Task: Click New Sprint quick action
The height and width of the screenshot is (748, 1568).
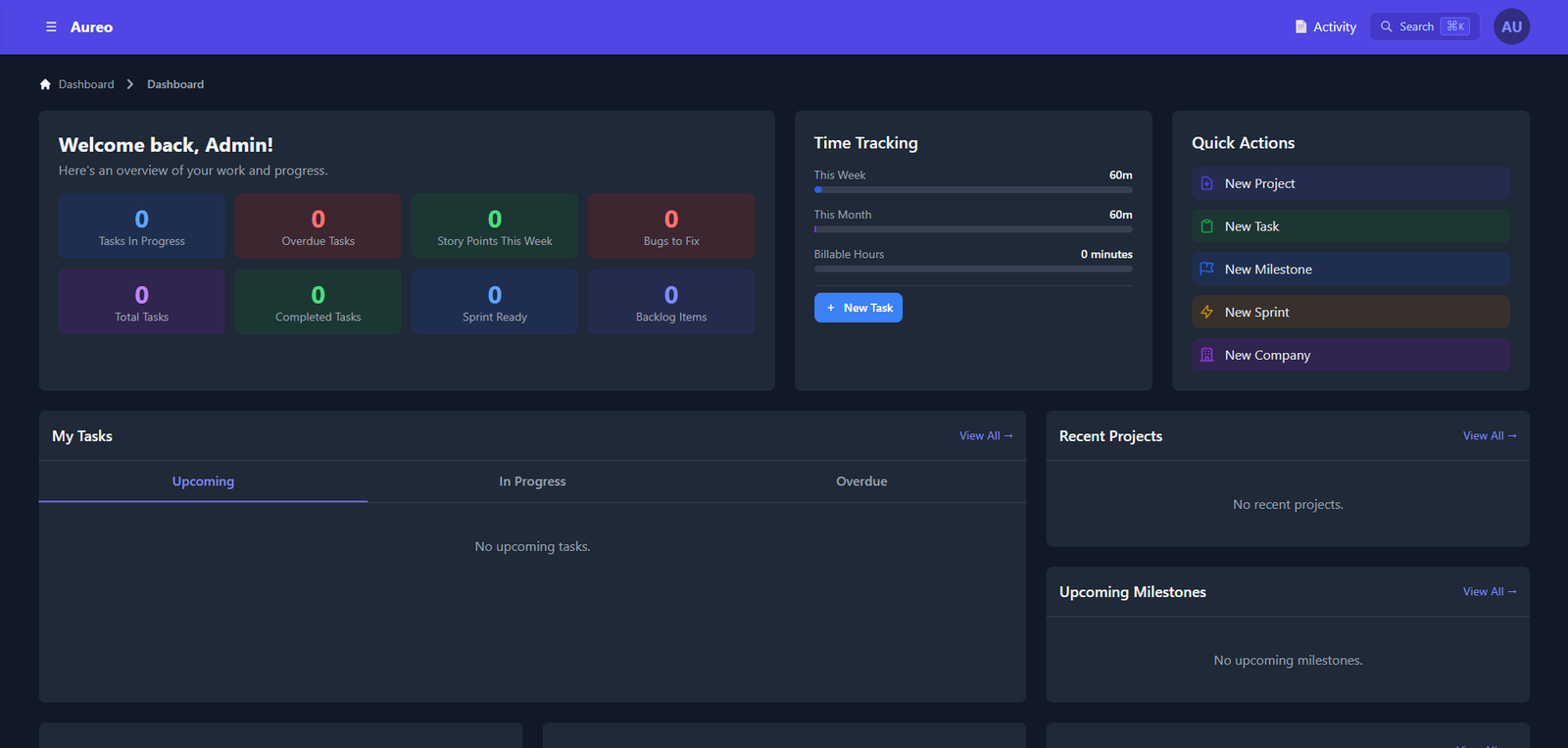Action: click(1350, 312)
